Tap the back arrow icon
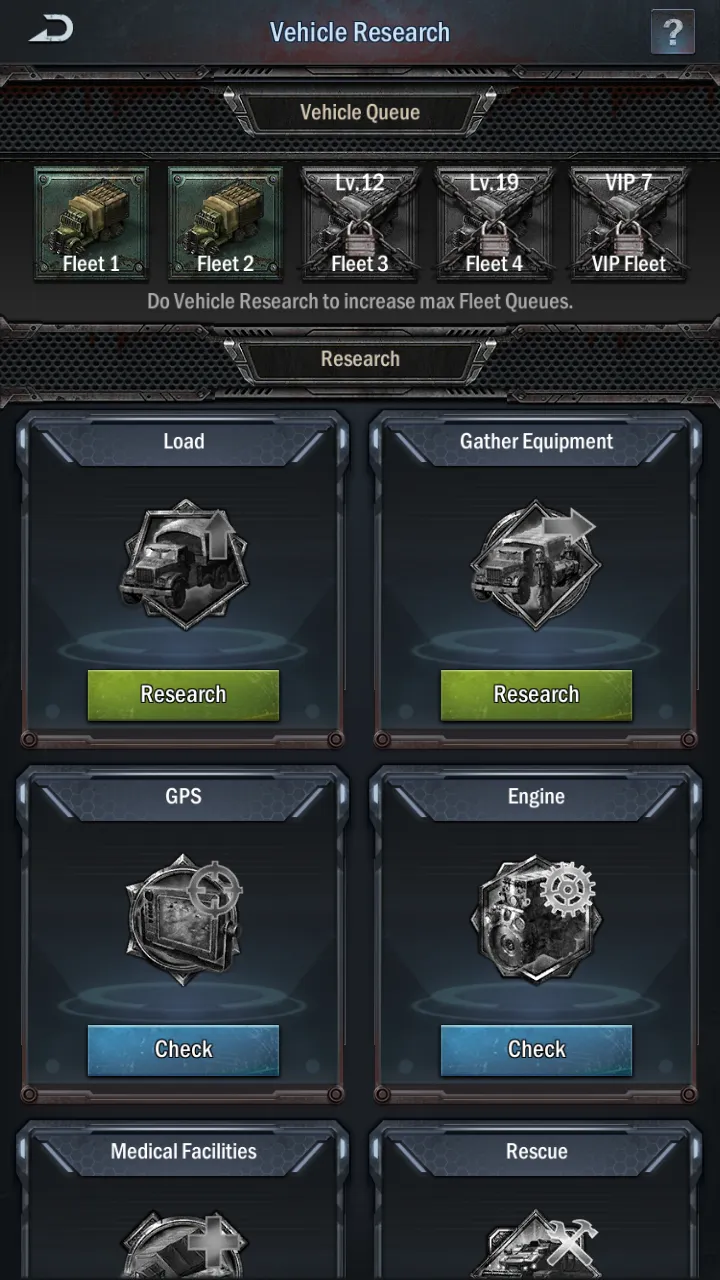Image resolution: width=720 pixels, height=1280 pixels. 51,31
